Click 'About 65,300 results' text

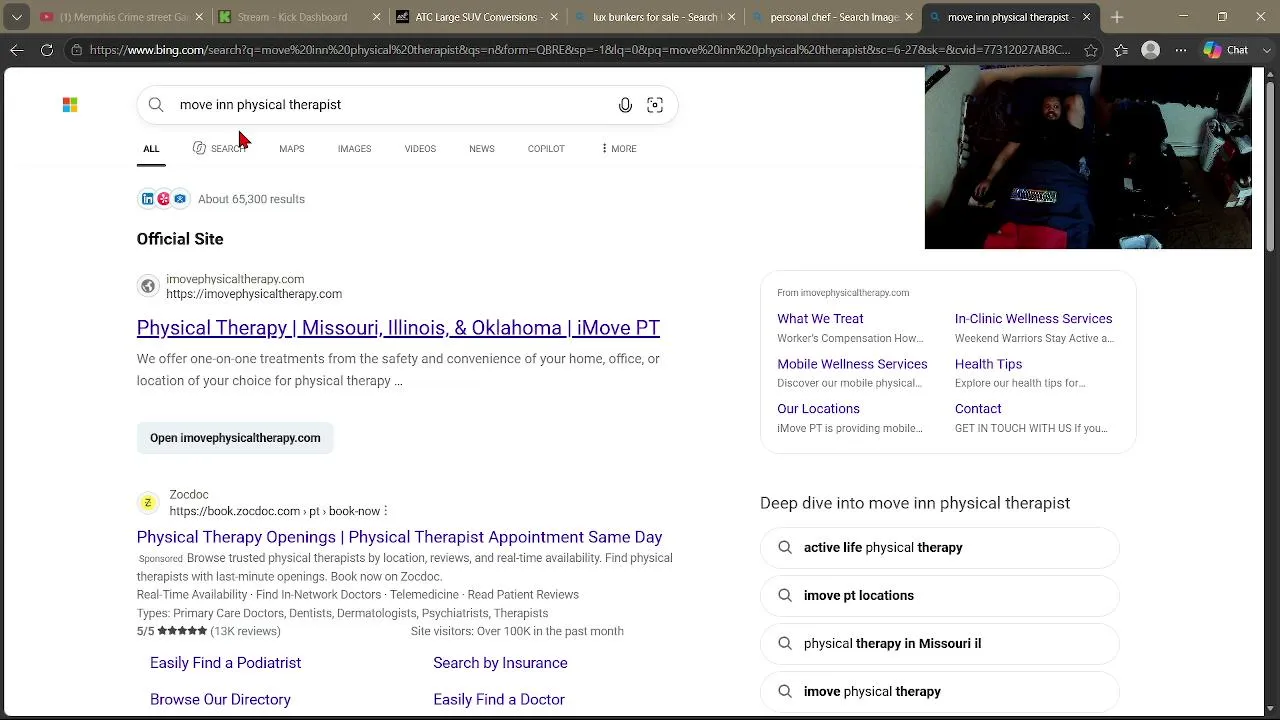pyautogui.click(x=251, y=199)
